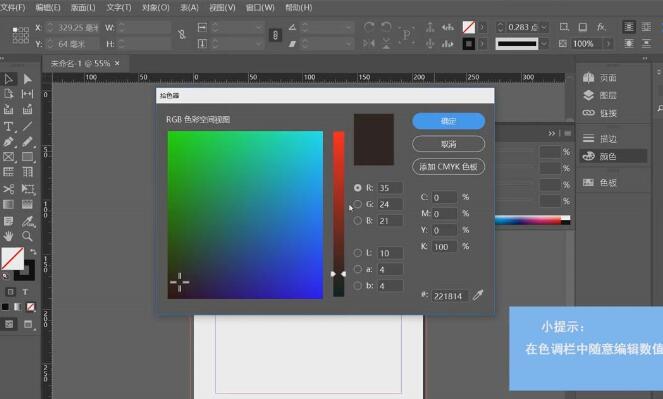Open the 文件(F) menu
The height and width of the screenshot is (399, 663).
click(x=13, y=8)
